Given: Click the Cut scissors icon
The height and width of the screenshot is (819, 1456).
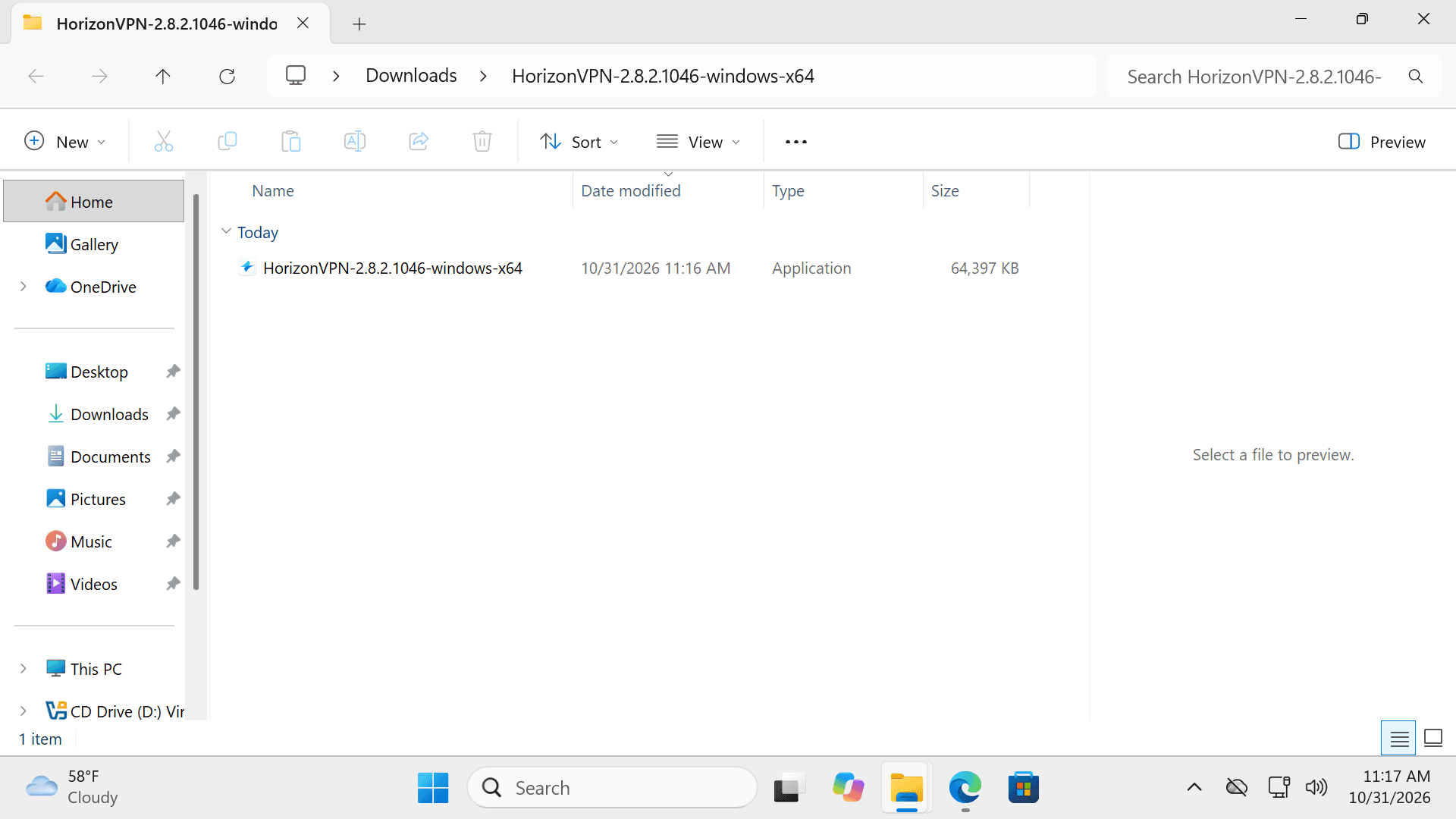Looking at the screenshot, I should coord(164,142).
